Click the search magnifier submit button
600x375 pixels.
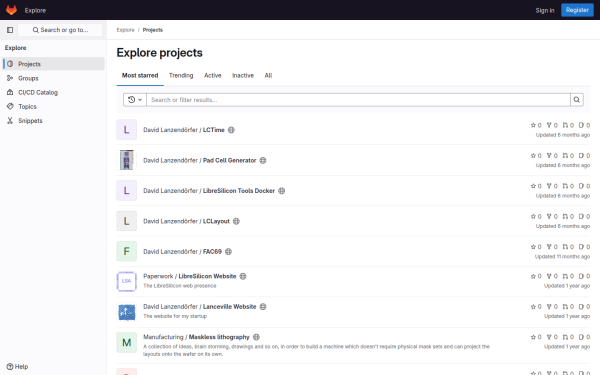click(x=577, y=100)
